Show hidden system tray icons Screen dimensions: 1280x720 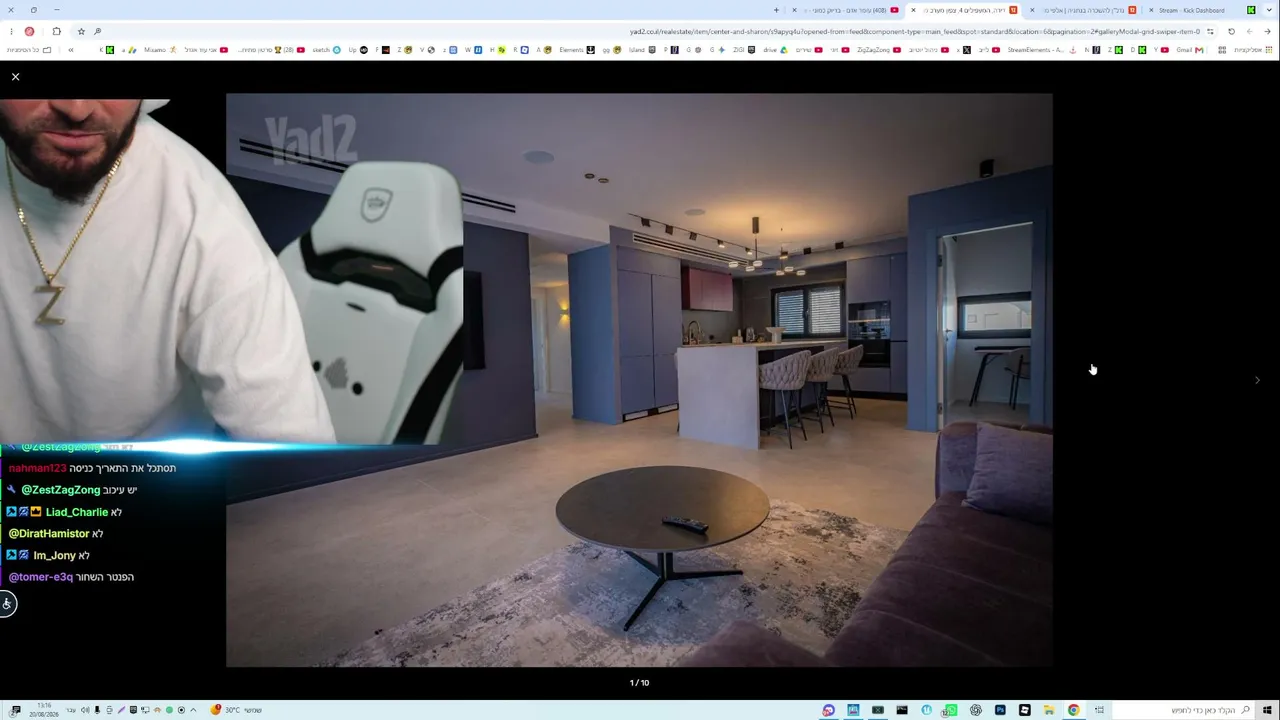click(193, 710)
